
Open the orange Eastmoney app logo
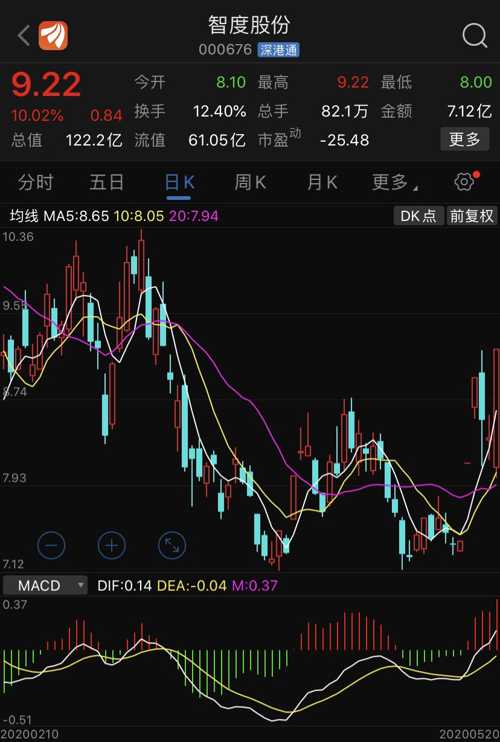tap(53, 35)
